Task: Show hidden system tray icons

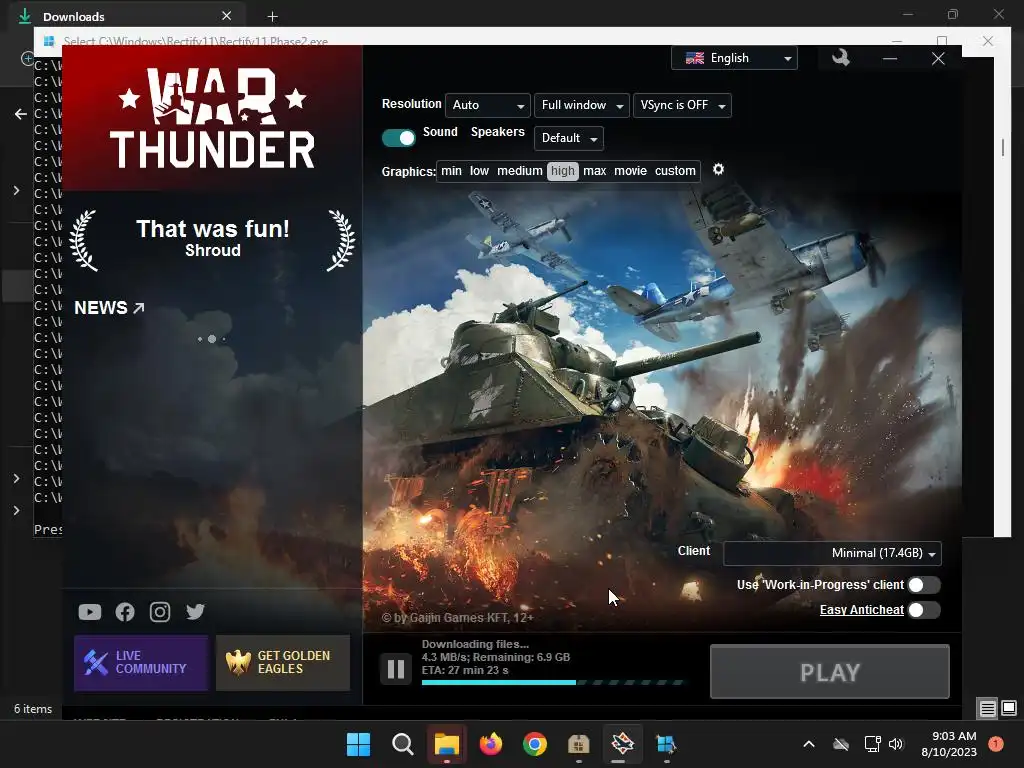Action: click(808, 744)
